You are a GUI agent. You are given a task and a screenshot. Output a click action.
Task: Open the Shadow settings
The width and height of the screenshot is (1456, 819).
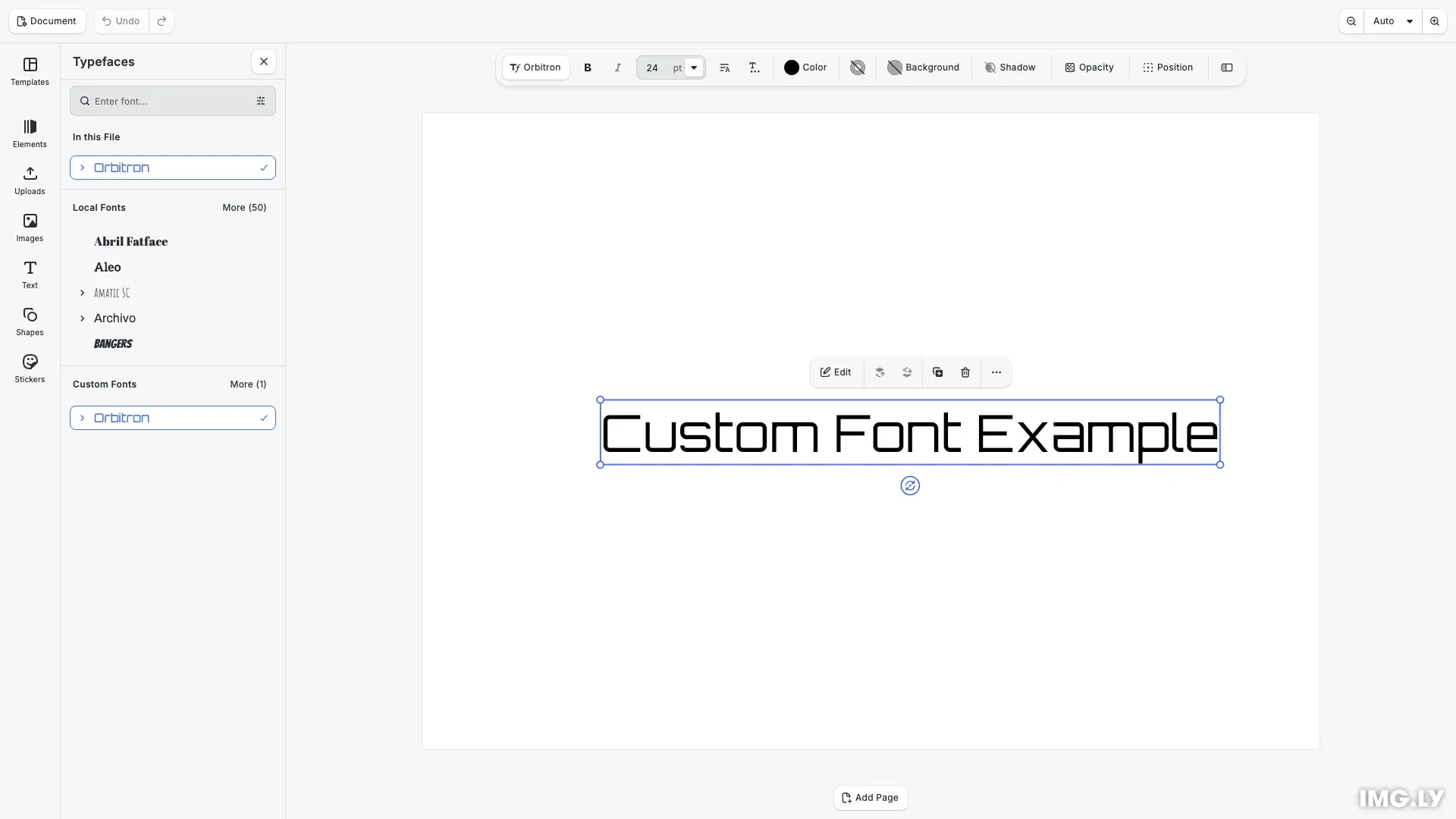pyautogui.click(x=1010, y=67)
